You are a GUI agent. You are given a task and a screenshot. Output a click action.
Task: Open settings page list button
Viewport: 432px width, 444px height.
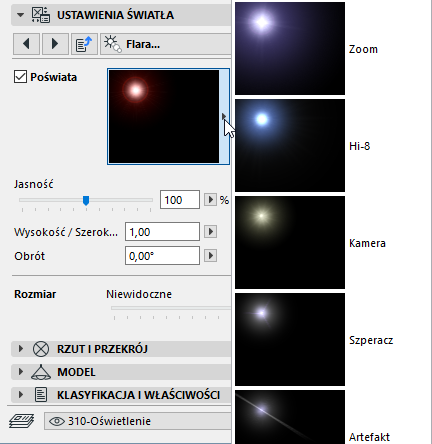point(84,44)
